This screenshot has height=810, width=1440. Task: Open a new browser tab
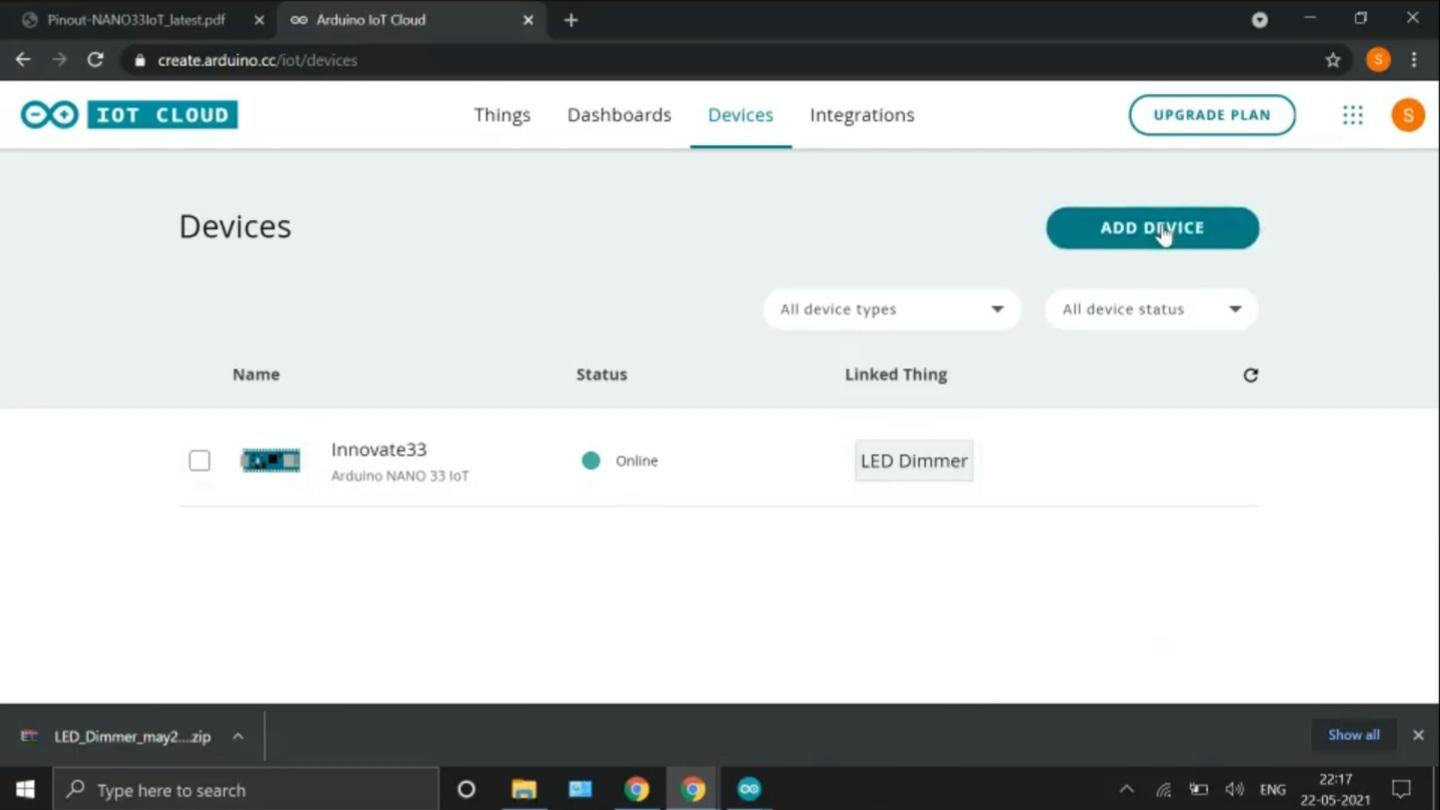(x=571, y=20)
